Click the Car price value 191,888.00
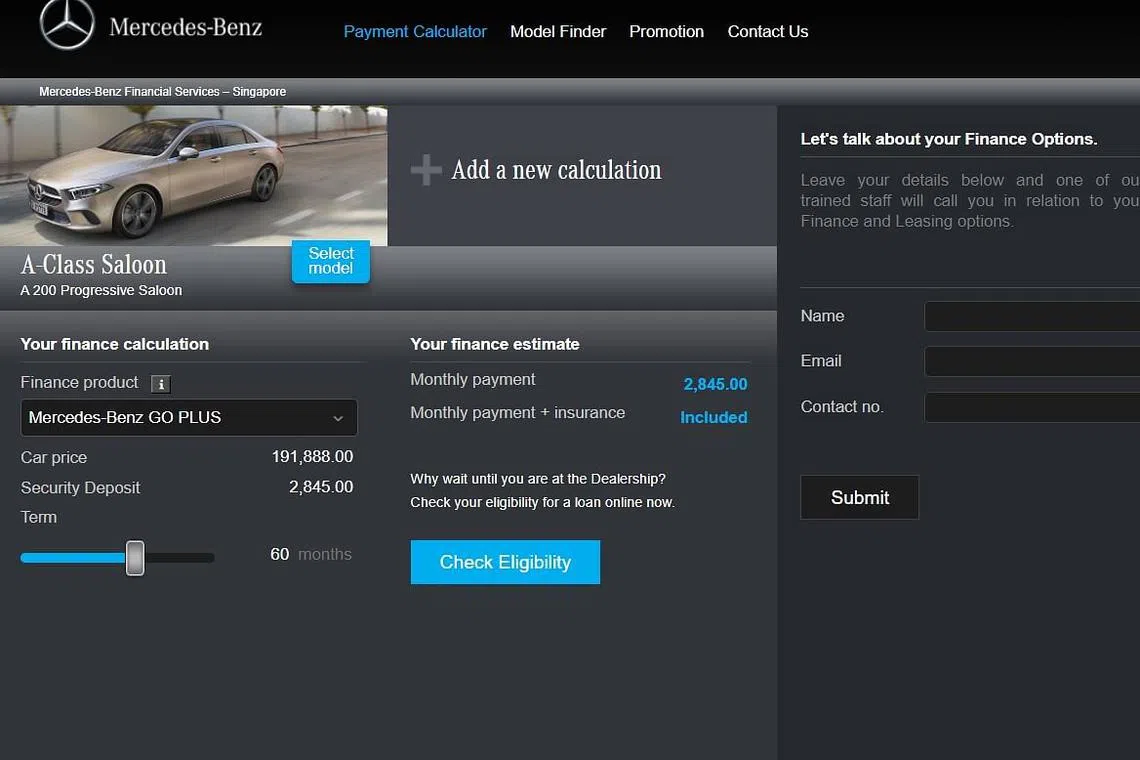This screenshot has height=760, width=1140. coord(312,457)
